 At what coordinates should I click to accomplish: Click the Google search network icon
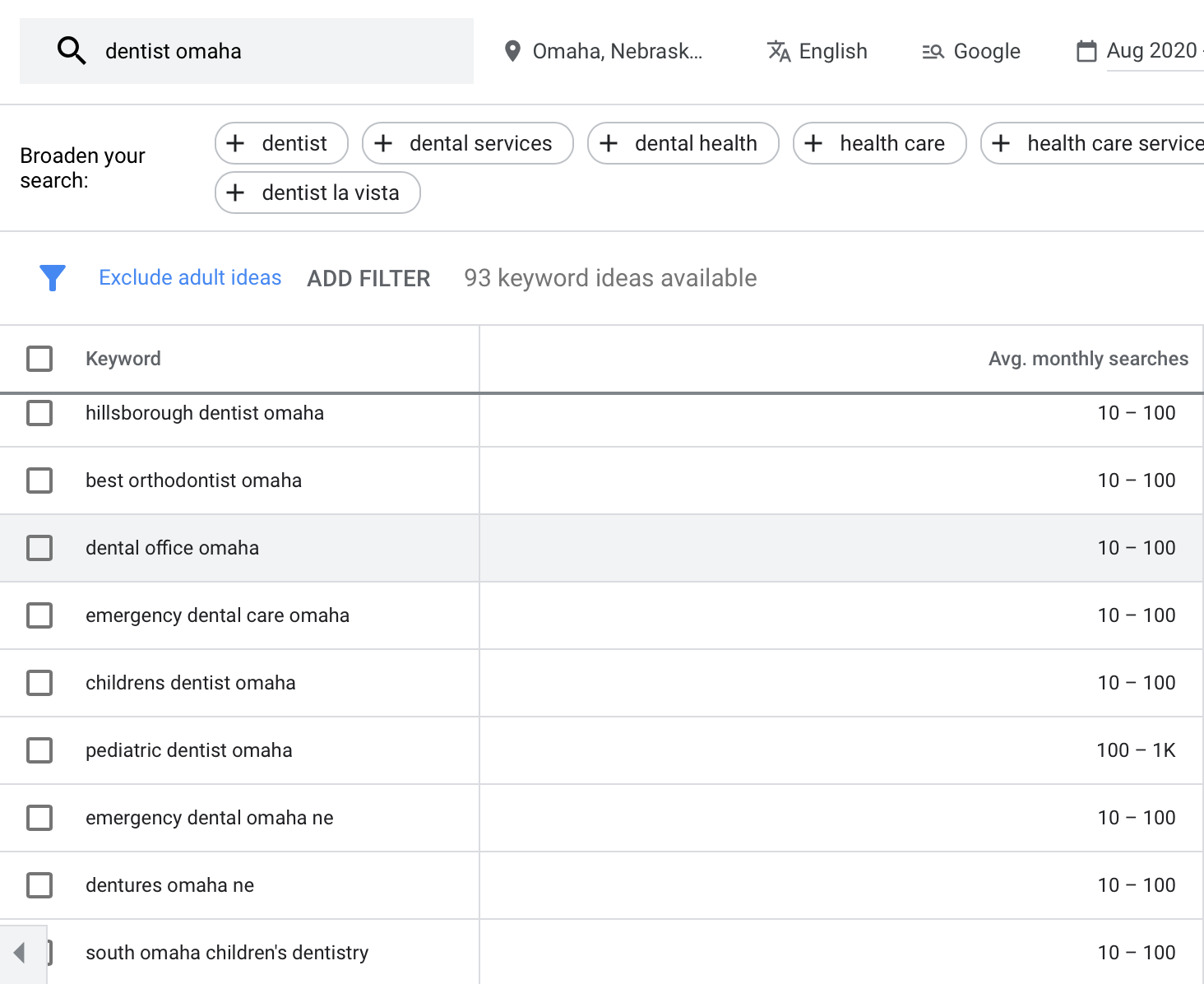[933, 51]
